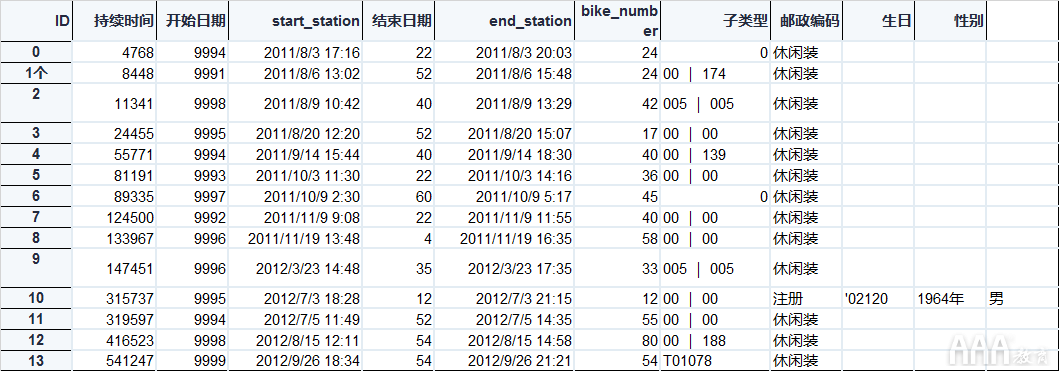Click the 男 cell

point(1023,299)
